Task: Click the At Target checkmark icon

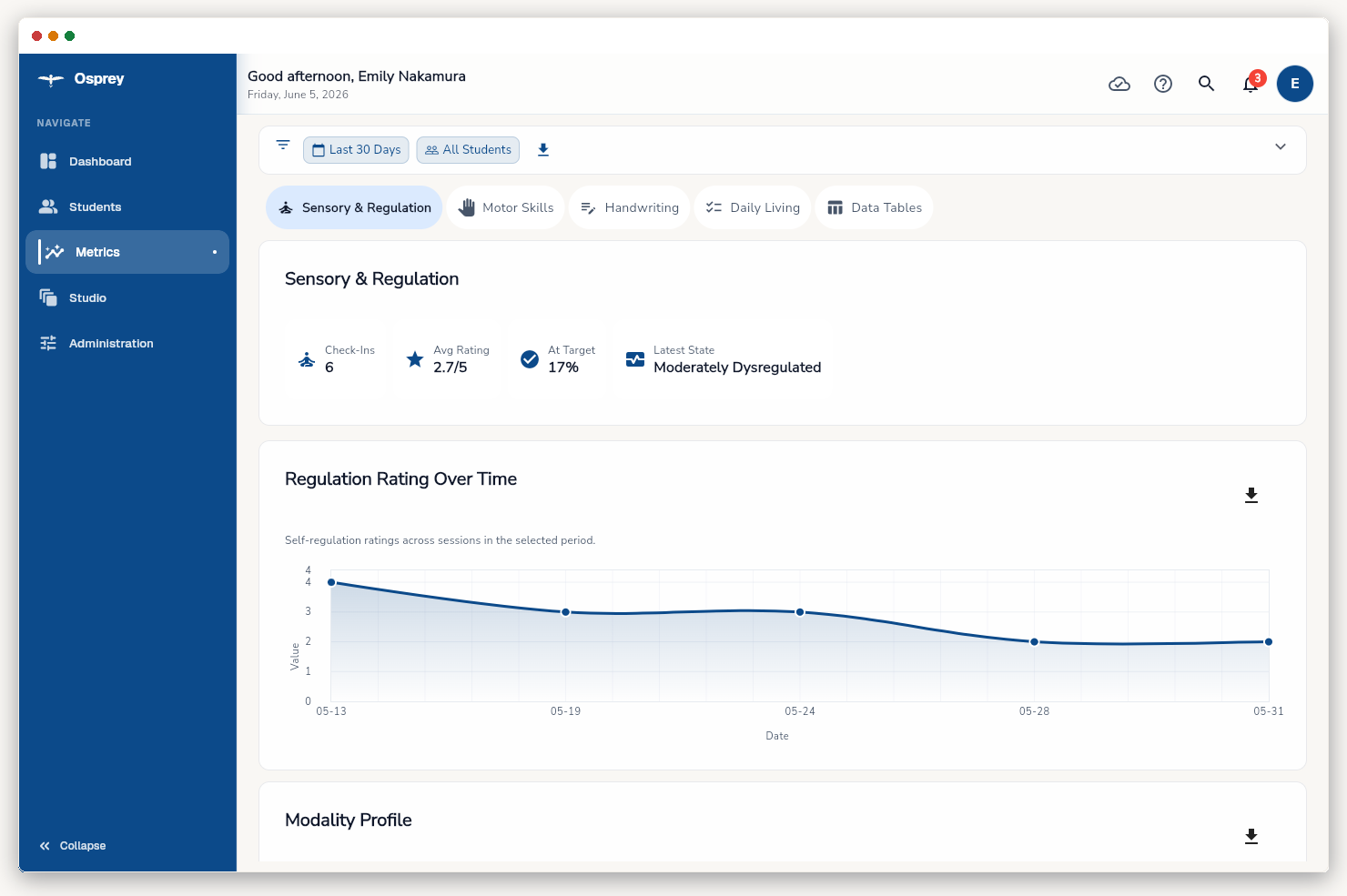Action: (530, 359)
